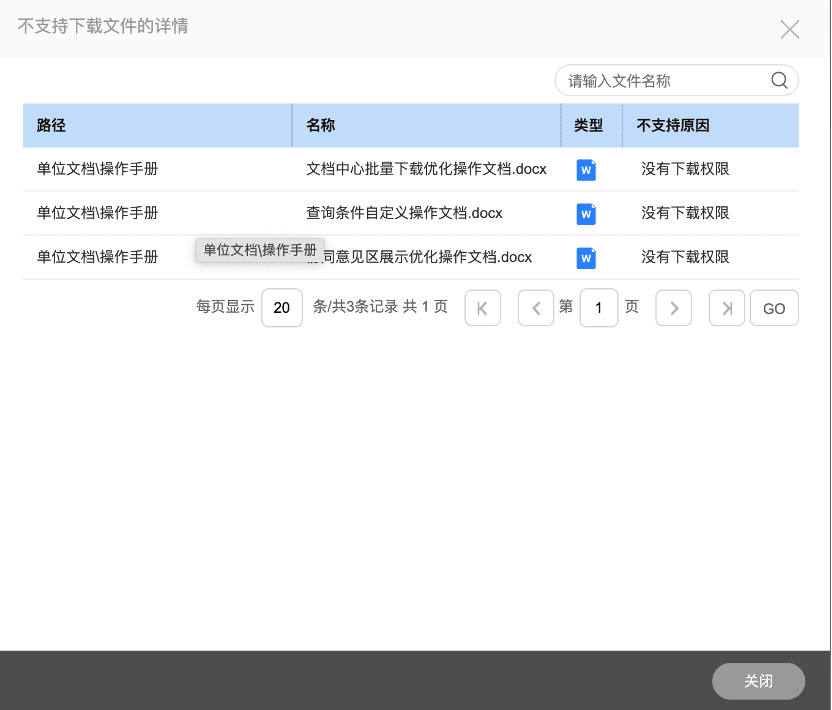Image resolution: width=832 pixels, height=710 pixels.
Task: Click 没有下载权限 in 文档中心批量下载 row
Action: pos(685,169)
